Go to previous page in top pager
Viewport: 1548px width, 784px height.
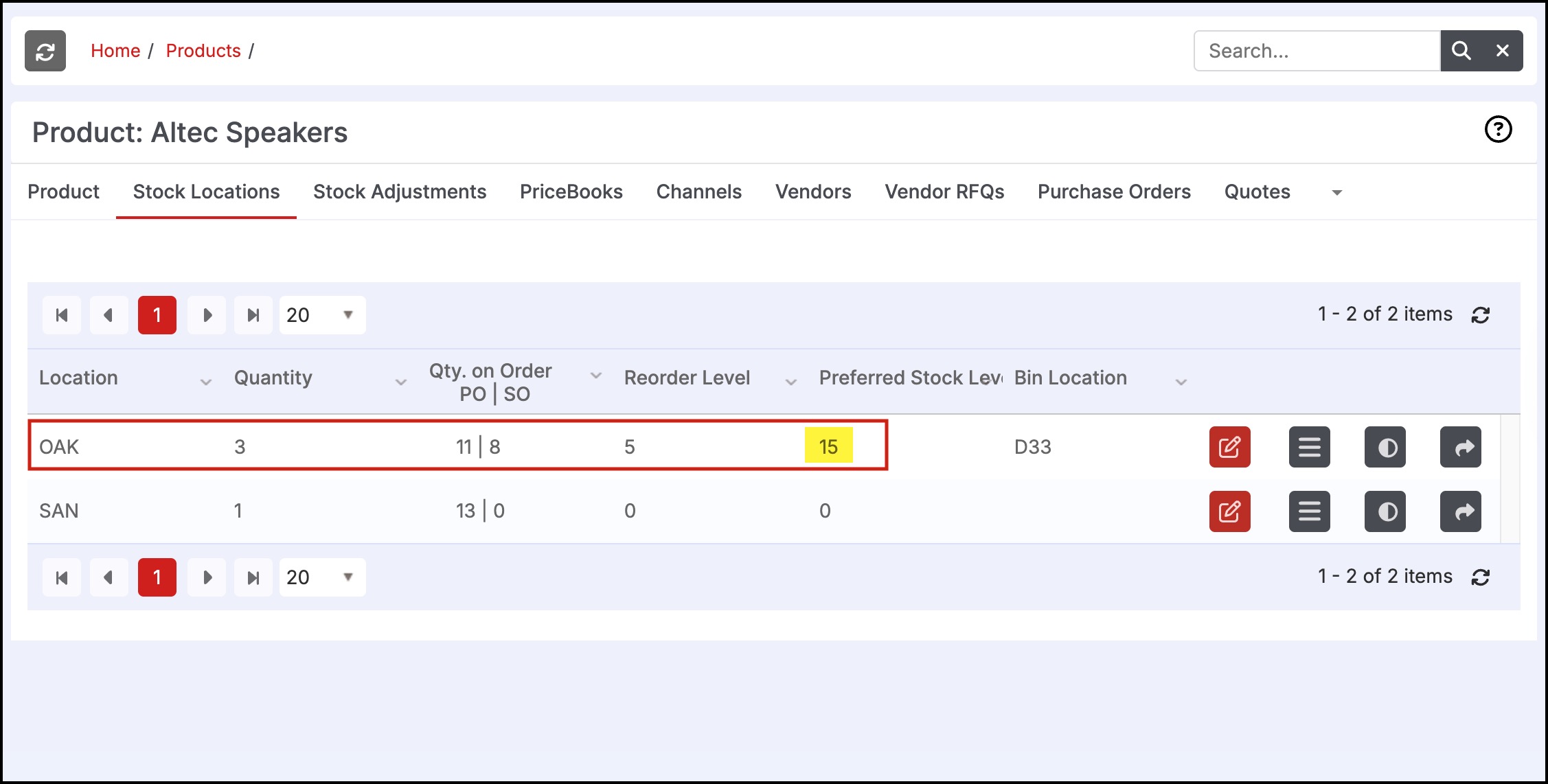click(109, 315)
